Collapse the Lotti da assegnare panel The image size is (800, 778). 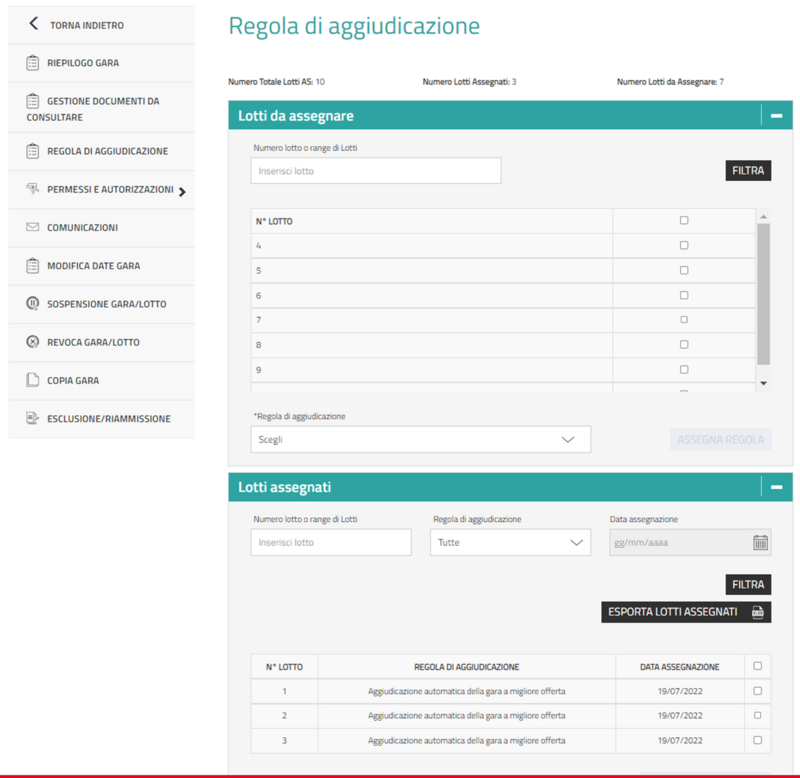[777, 116]
